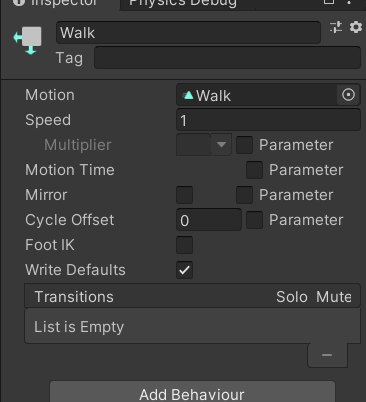Tick the Cycle Offset Parameter checkbox
This screenshot has height=402, width=366.
click(254, 220)
